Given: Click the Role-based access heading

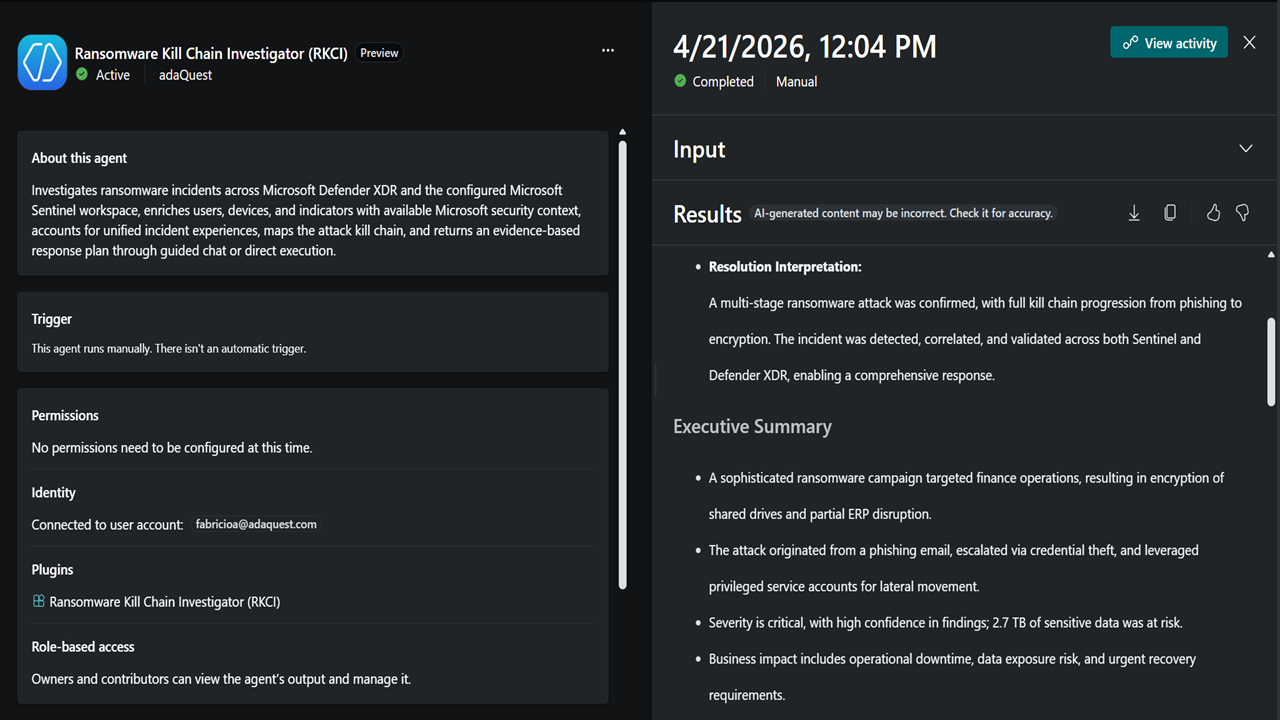Looking at the screenshot, I should pyautogui.click(x=83, y=646).
